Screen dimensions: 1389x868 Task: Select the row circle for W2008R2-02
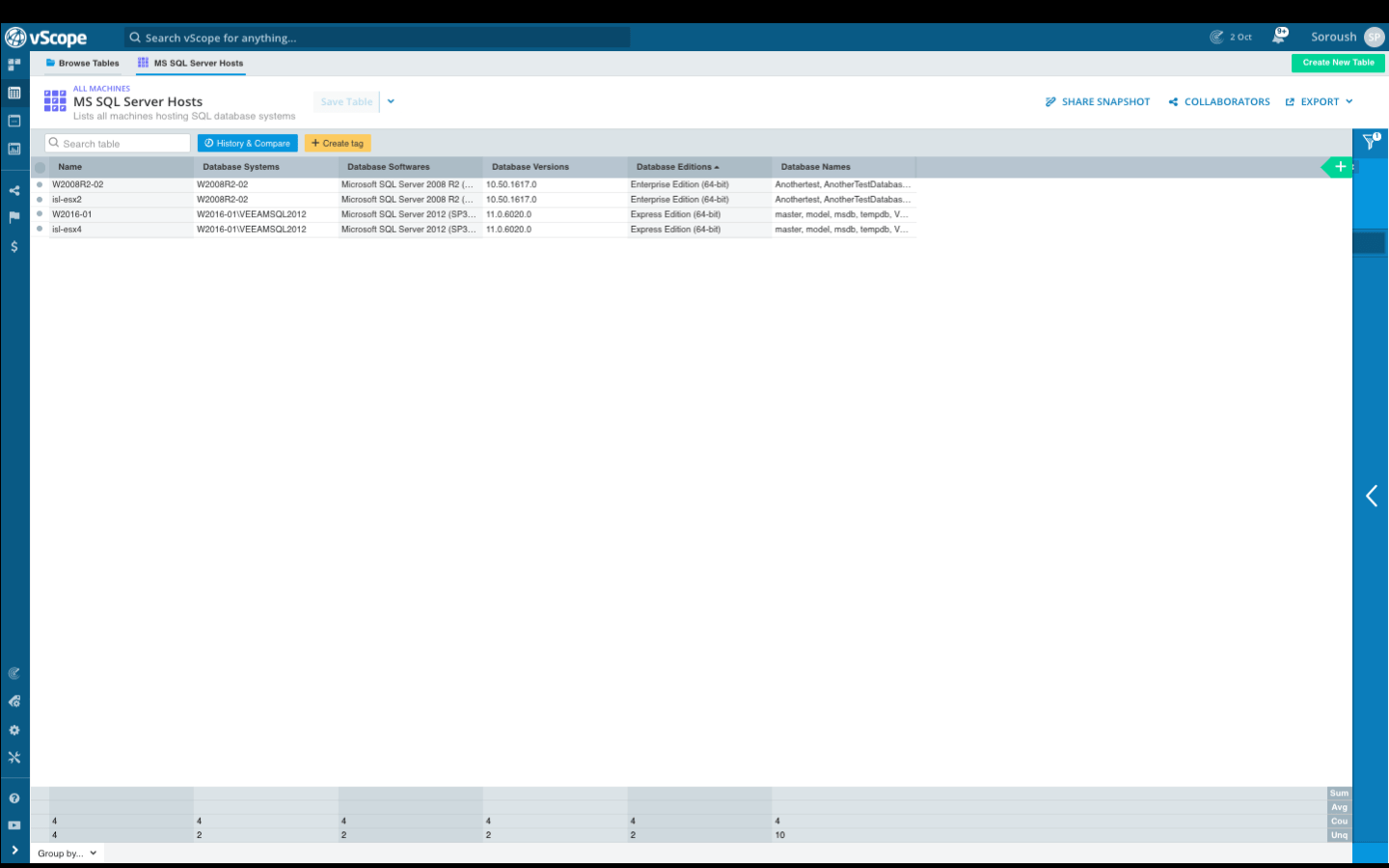[x=40, y=184]
